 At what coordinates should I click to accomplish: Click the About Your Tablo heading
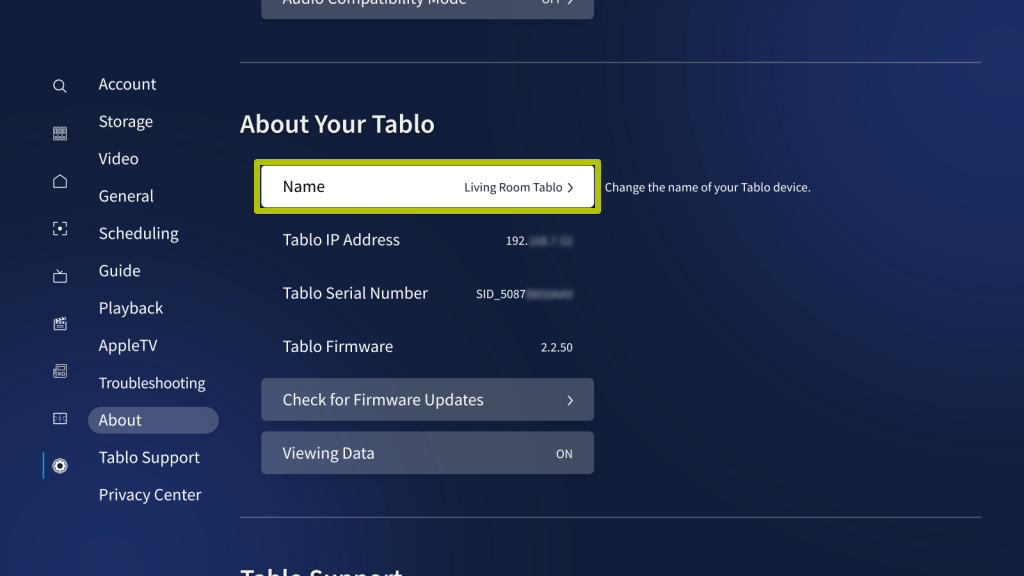(337, 124)
